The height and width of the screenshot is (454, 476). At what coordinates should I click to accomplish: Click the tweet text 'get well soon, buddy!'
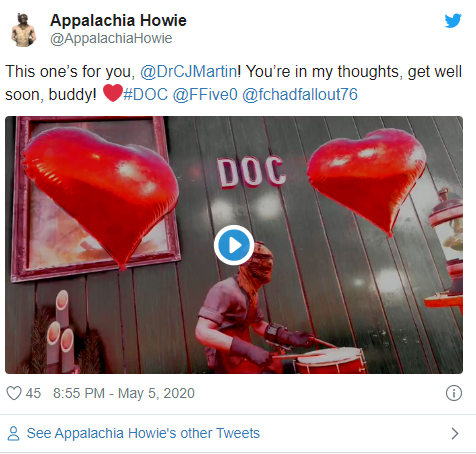[x=233, y=83]
